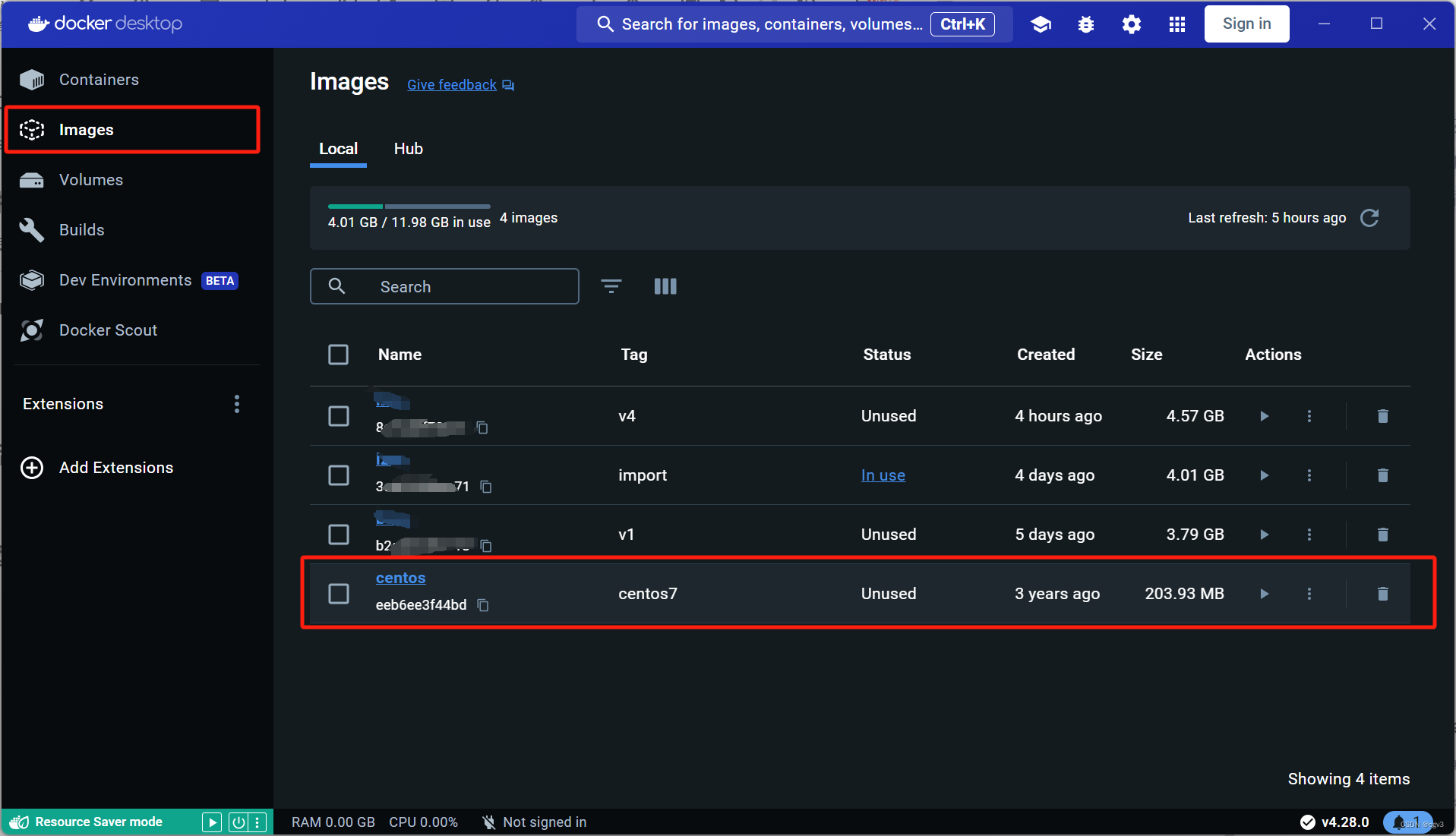Toggle the select-all checkbox in table header
The height and width of the screenshot is (836, 1456).
click(339, 355)
